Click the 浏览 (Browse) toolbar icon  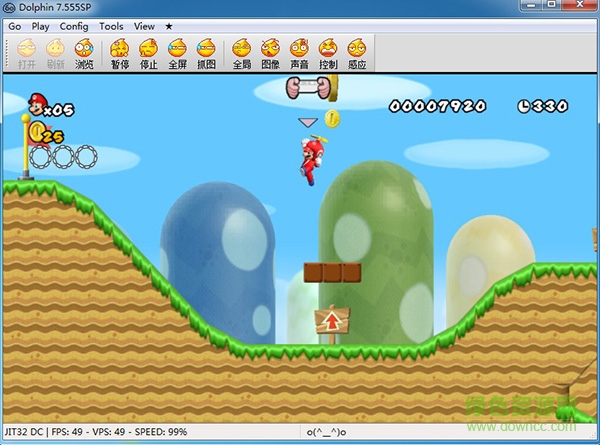click(x=85, y=53)
